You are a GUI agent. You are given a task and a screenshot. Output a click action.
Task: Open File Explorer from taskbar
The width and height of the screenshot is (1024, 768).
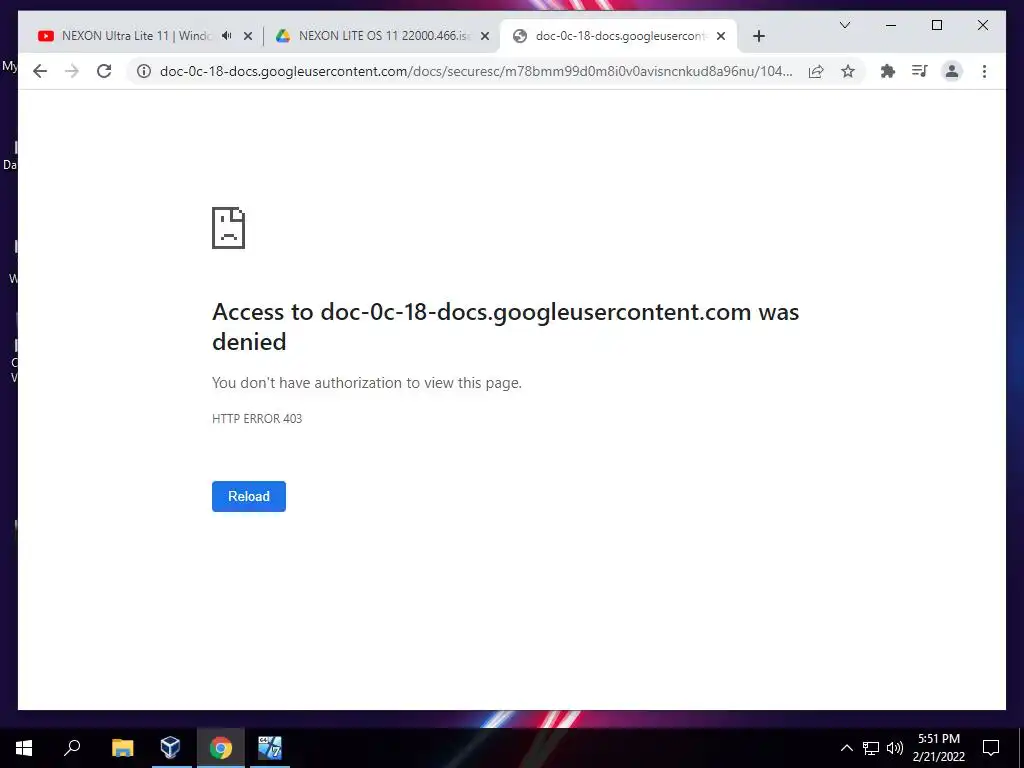click(x=122, y=748)
